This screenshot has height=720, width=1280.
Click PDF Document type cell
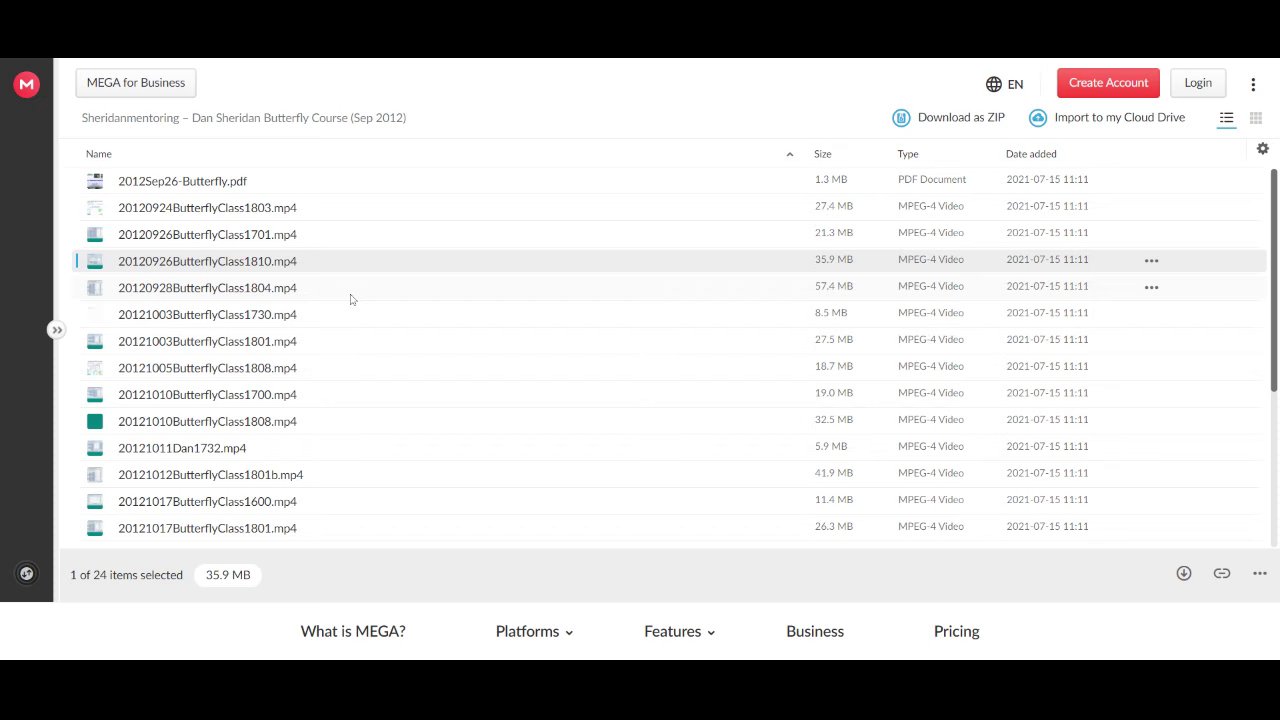click(932, 180)
